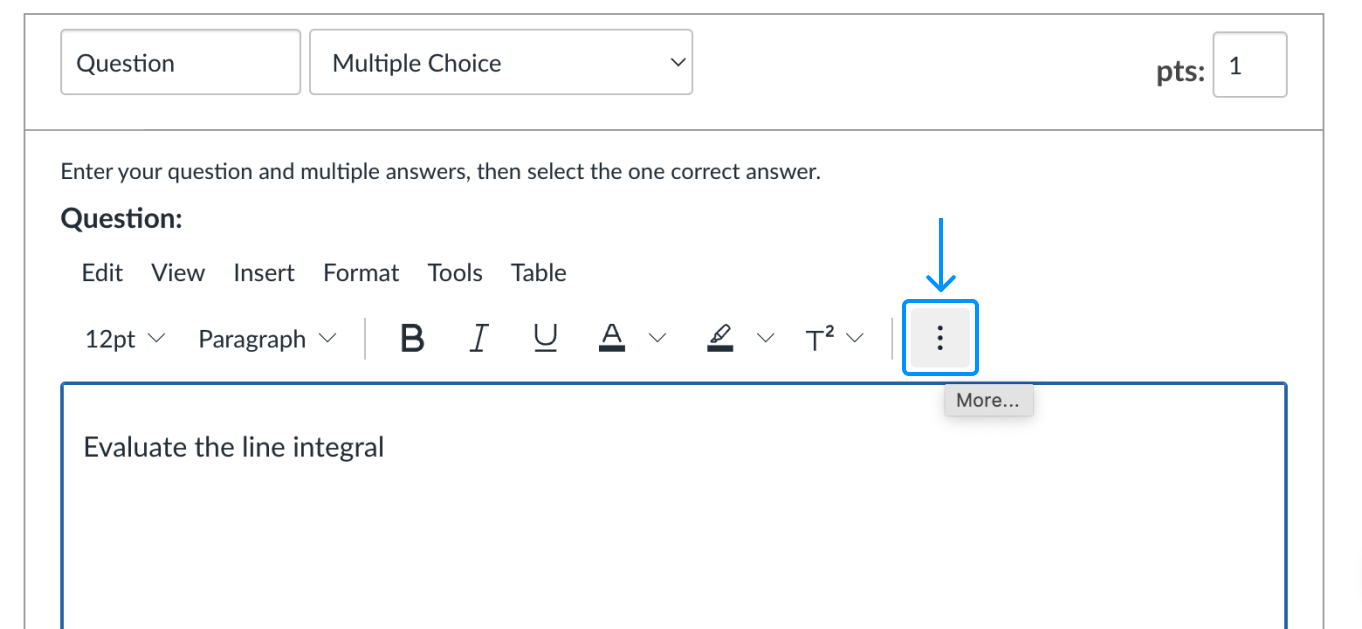Open the Format menu

[361, 273]
